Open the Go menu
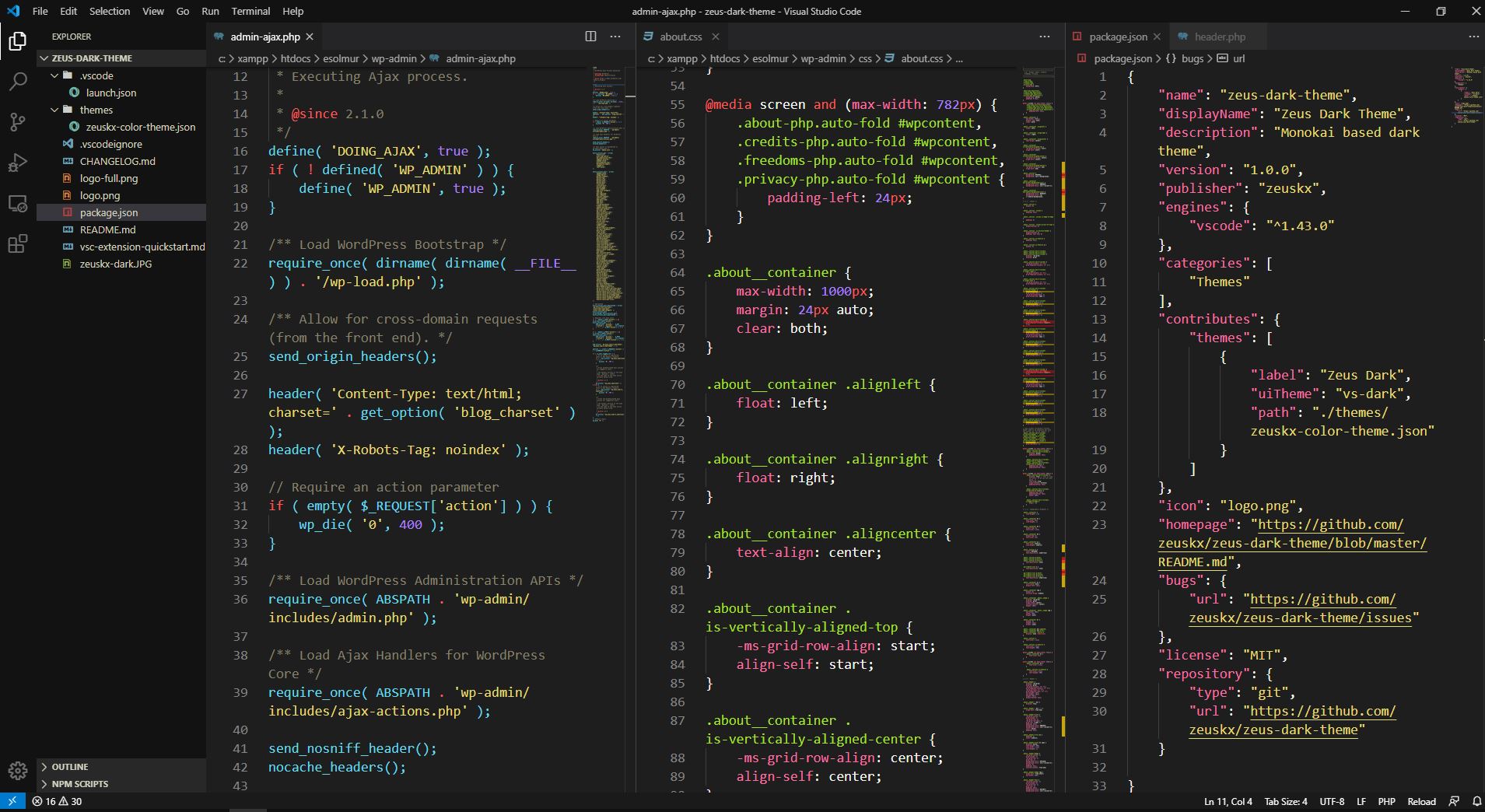Viewport: 1485px width, 812px height. 183,11
